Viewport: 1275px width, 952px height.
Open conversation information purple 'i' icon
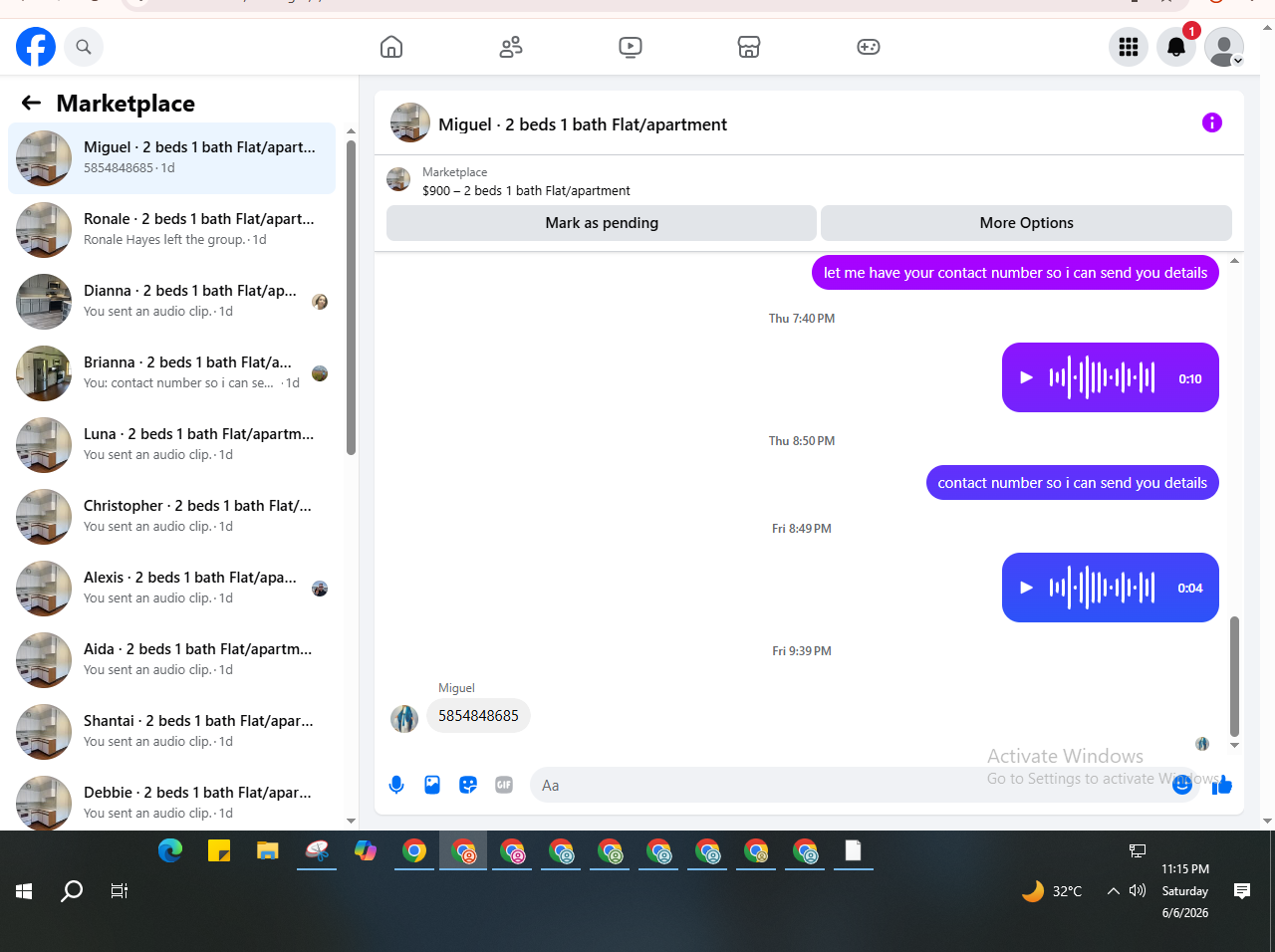point(1212,122)
